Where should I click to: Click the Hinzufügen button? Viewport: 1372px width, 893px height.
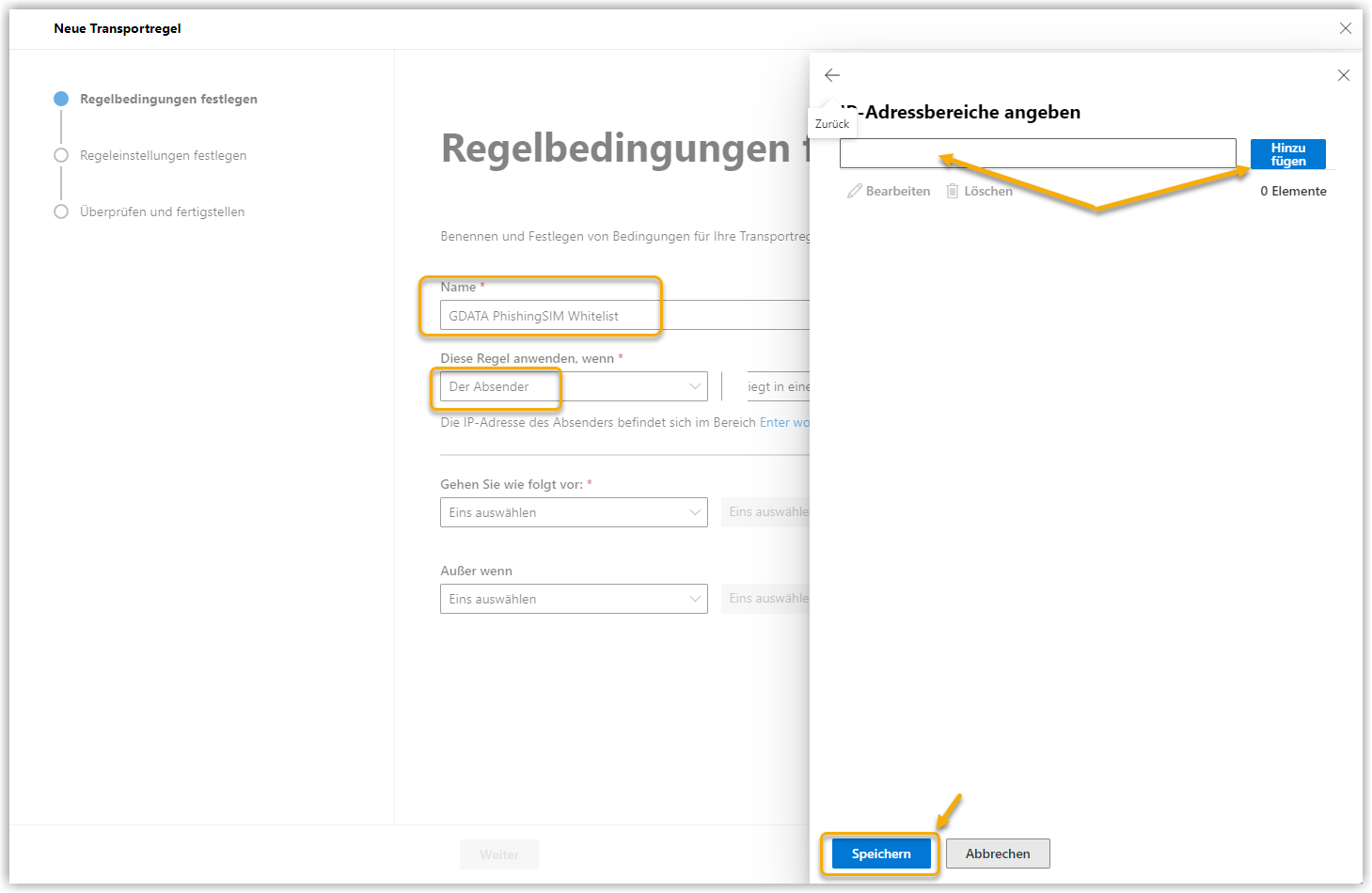pos(1288,154)
